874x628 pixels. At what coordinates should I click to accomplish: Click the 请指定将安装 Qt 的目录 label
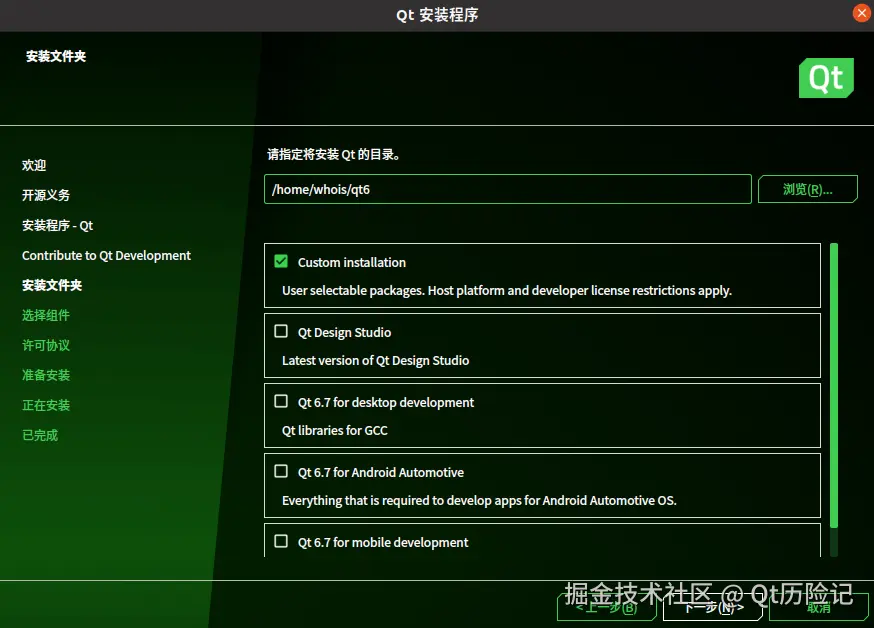point(333,154)
